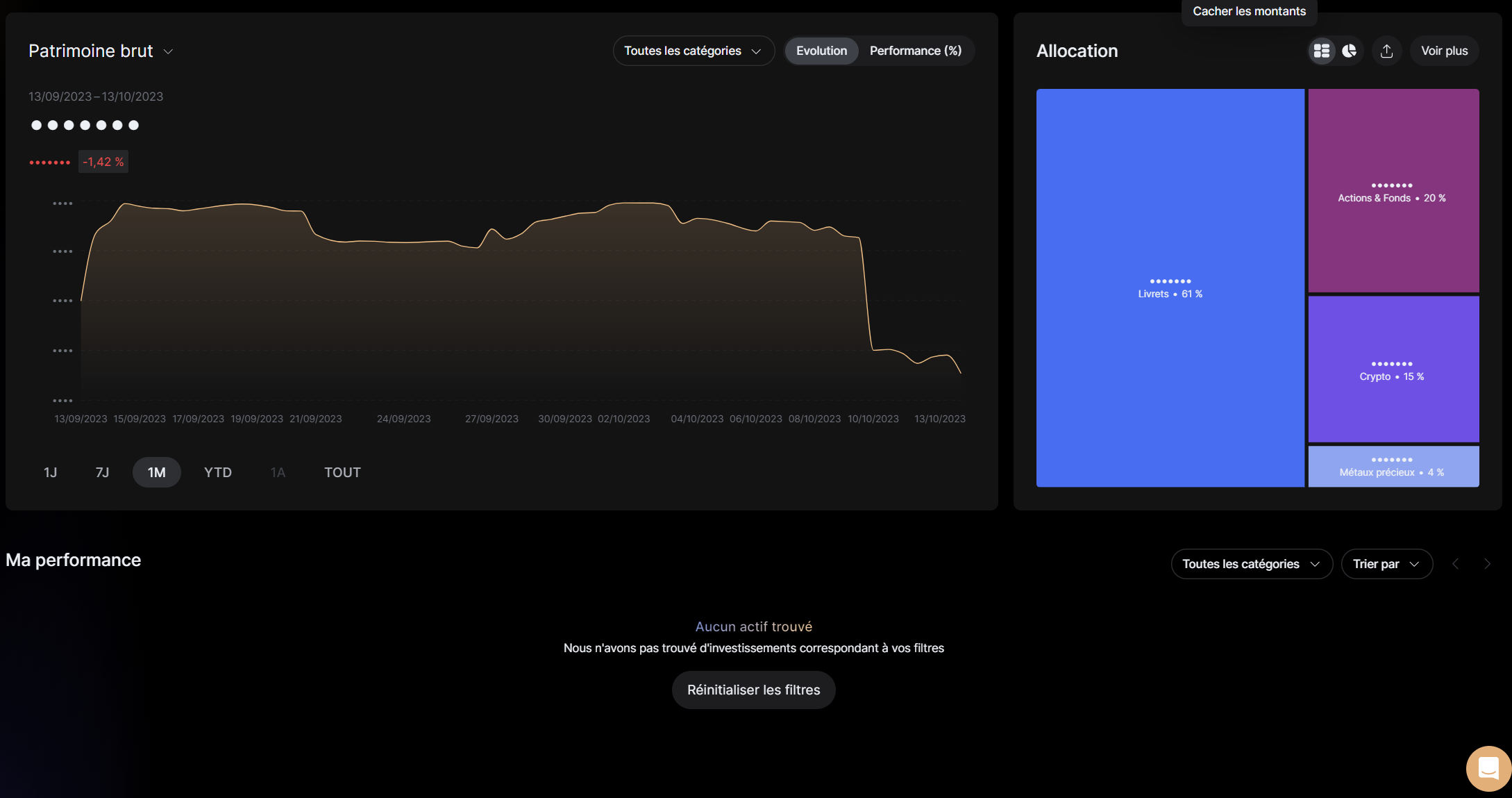Click Réinitialiser les filtres button
Screen dimensions: 1512x798
753,690
